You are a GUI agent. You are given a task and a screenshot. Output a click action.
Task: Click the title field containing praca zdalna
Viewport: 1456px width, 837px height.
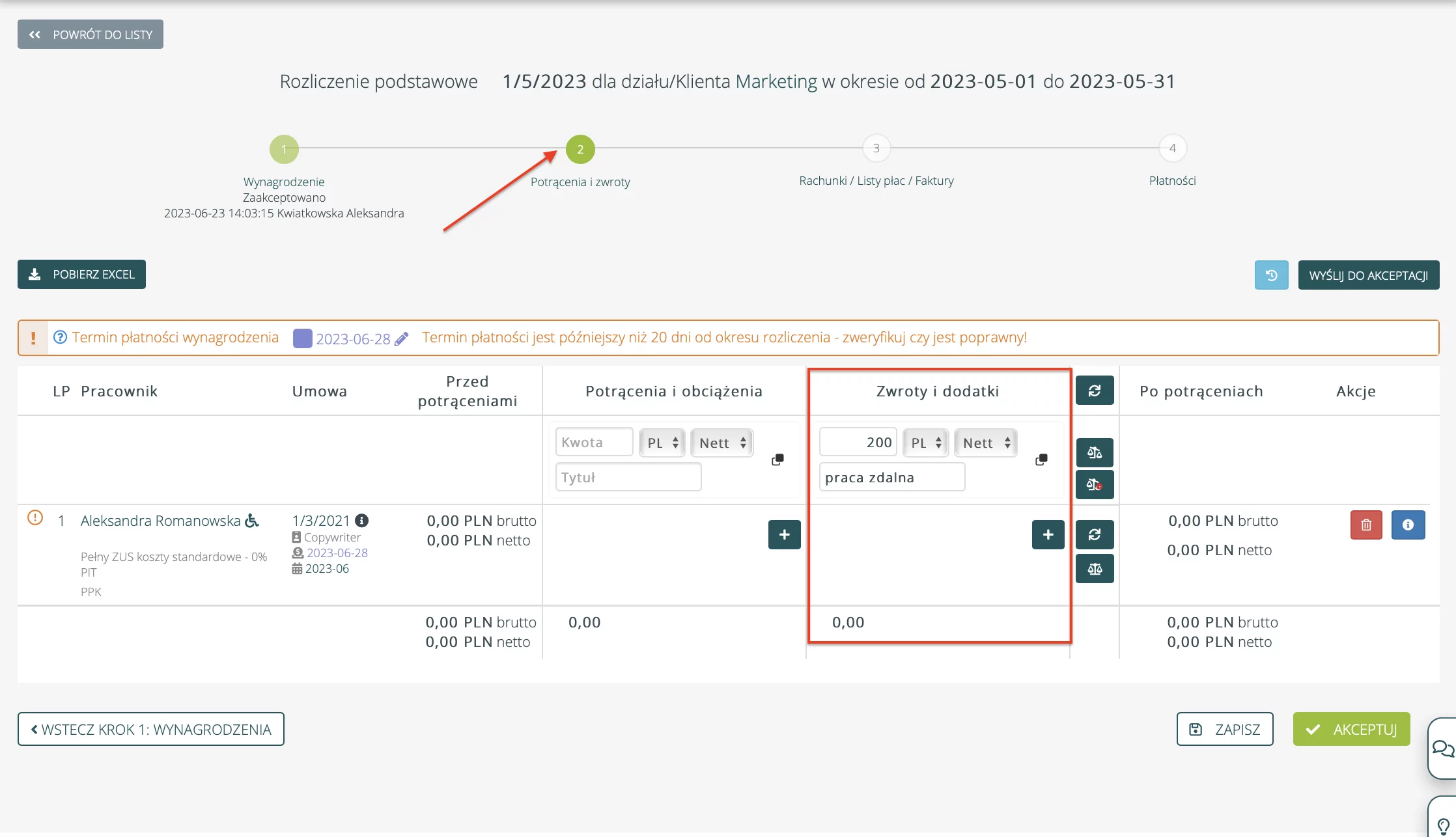tap(892, 477)
